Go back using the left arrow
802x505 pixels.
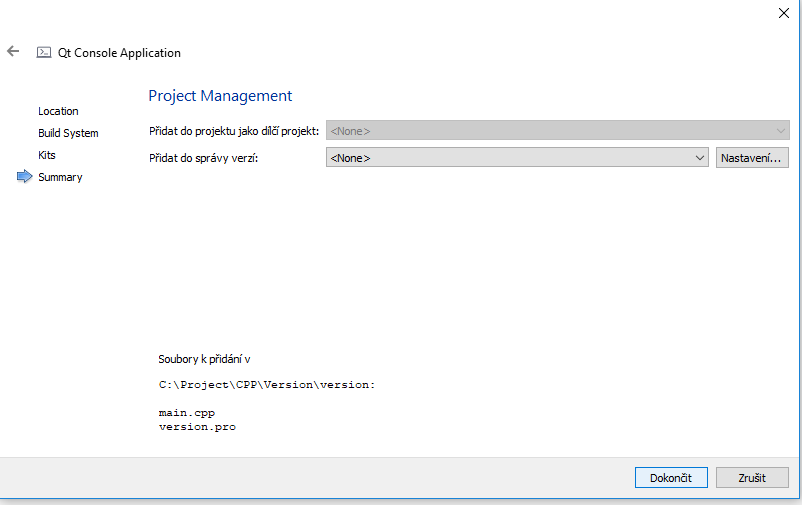click(x=13, y=51)
